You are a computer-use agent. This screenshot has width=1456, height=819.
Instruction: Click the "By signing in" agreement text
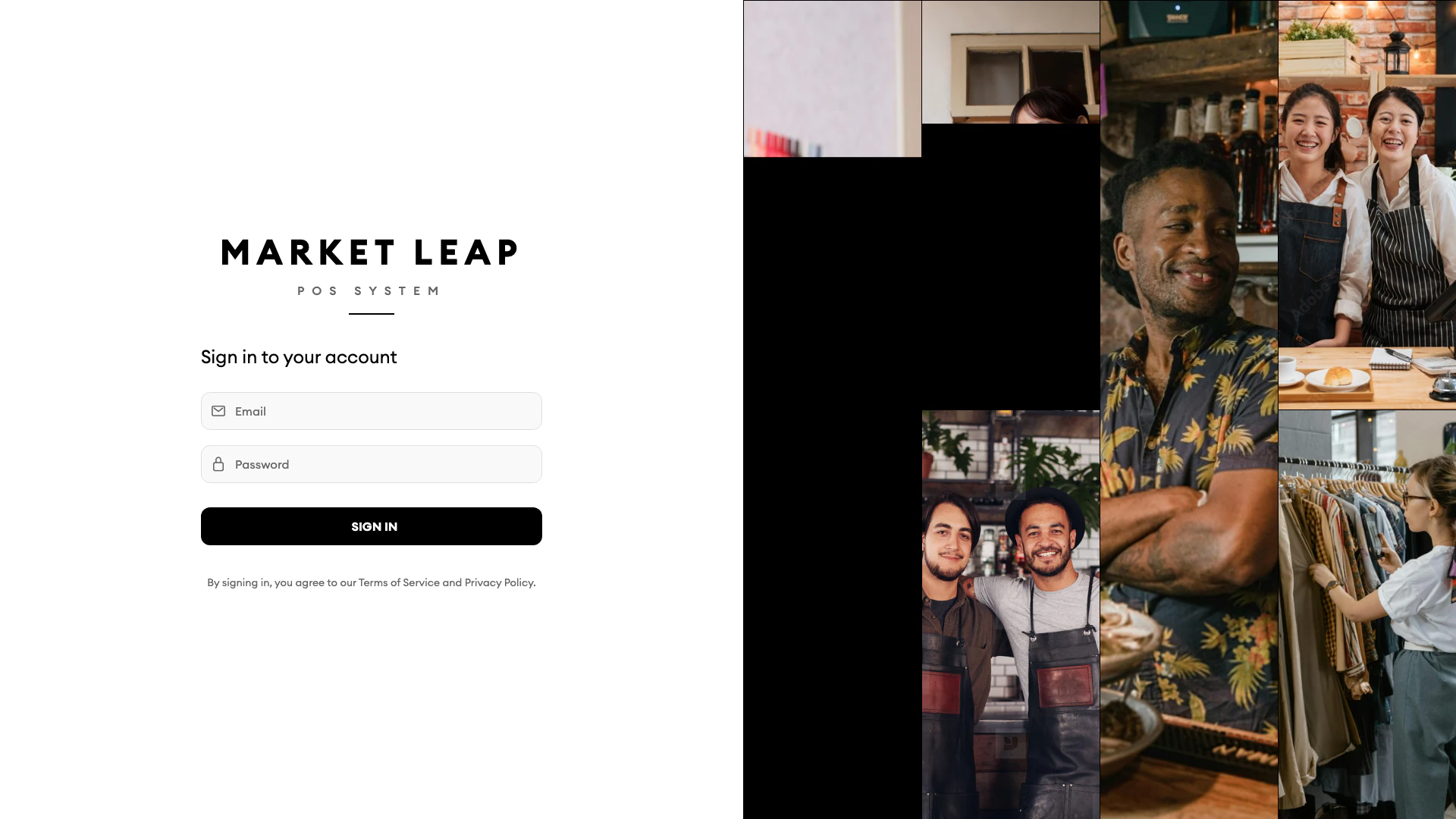[372, 582]
